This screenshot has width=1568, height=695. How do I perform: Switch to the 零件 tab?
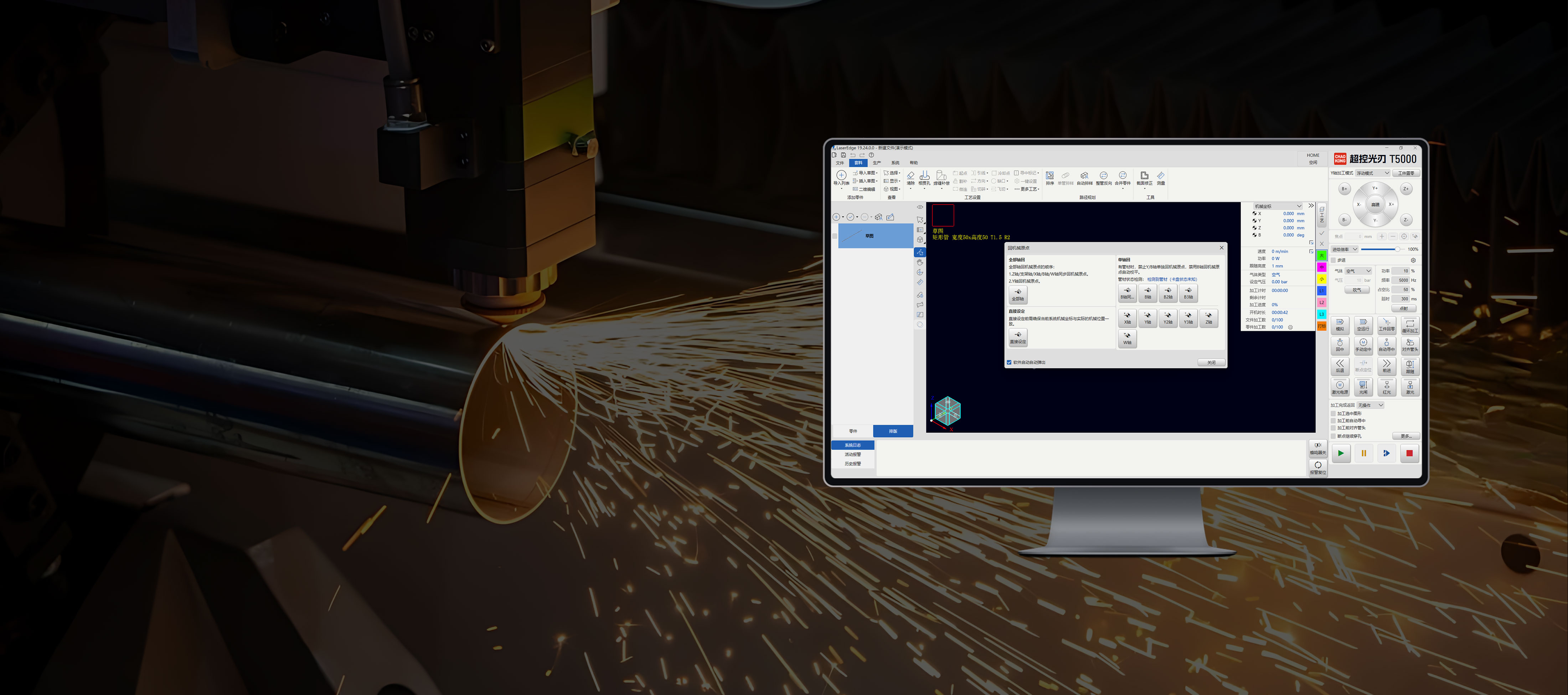[853, 431]
